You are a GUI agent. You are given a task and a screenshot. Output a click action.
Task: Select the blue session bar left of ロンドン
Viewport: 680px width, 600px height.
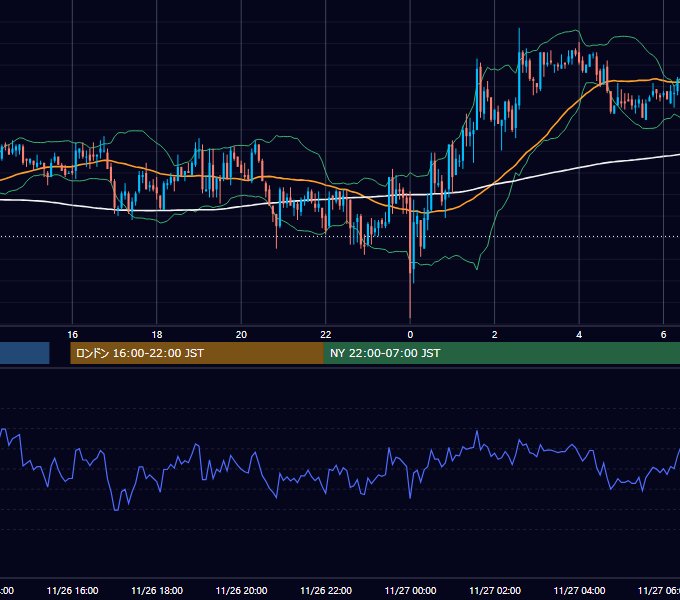(25, 353)
